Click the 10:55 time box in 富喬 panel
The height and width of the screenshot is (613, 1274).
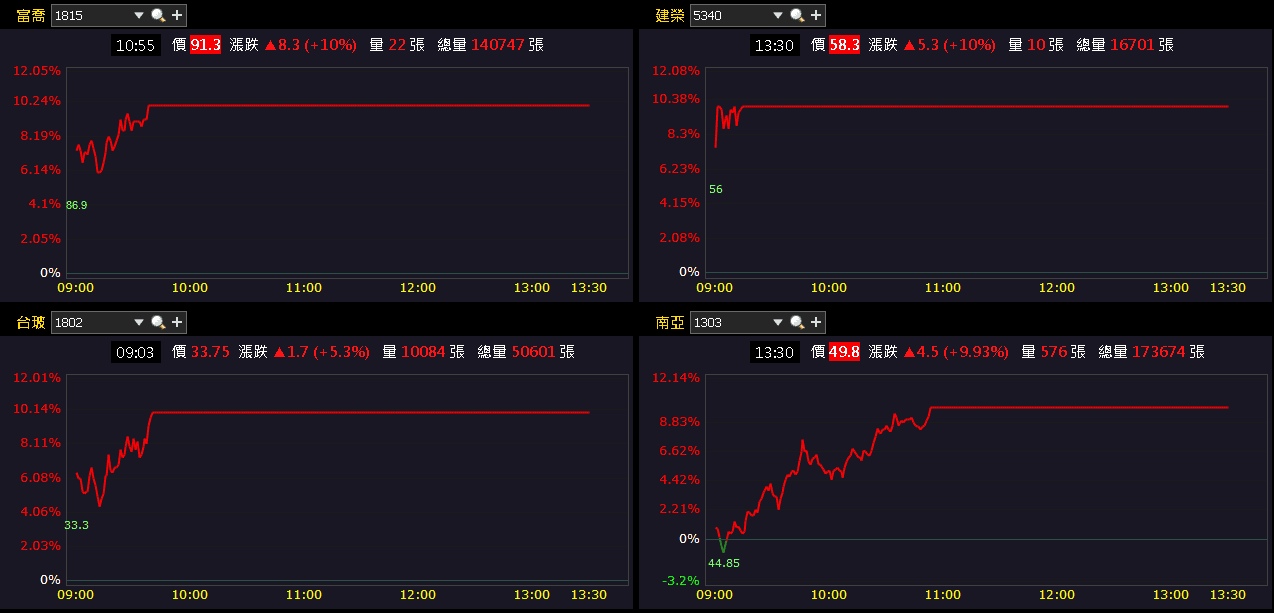click(x=135, y=45)
